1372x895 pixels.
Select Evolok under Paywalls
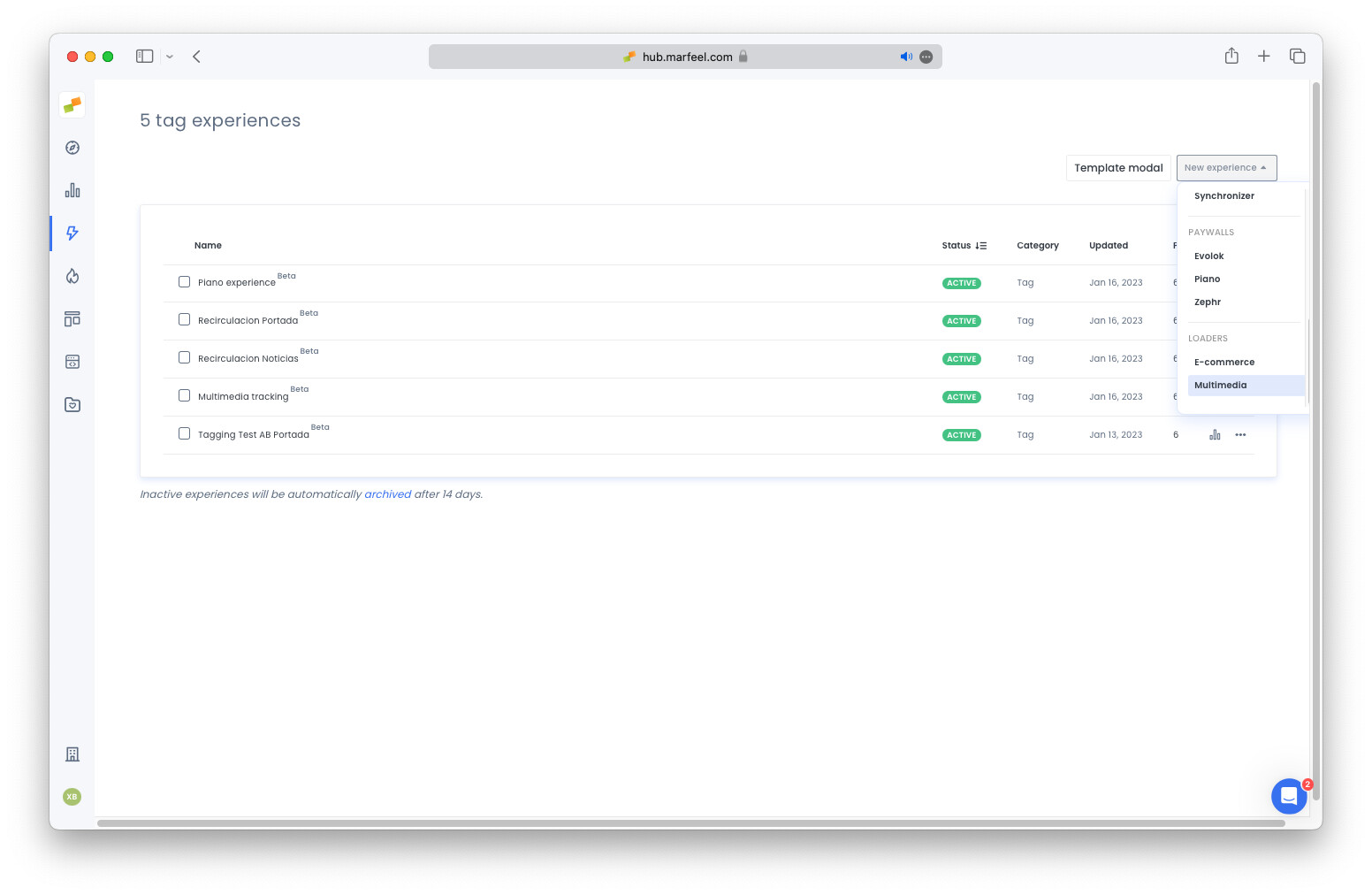[1209, 256]
